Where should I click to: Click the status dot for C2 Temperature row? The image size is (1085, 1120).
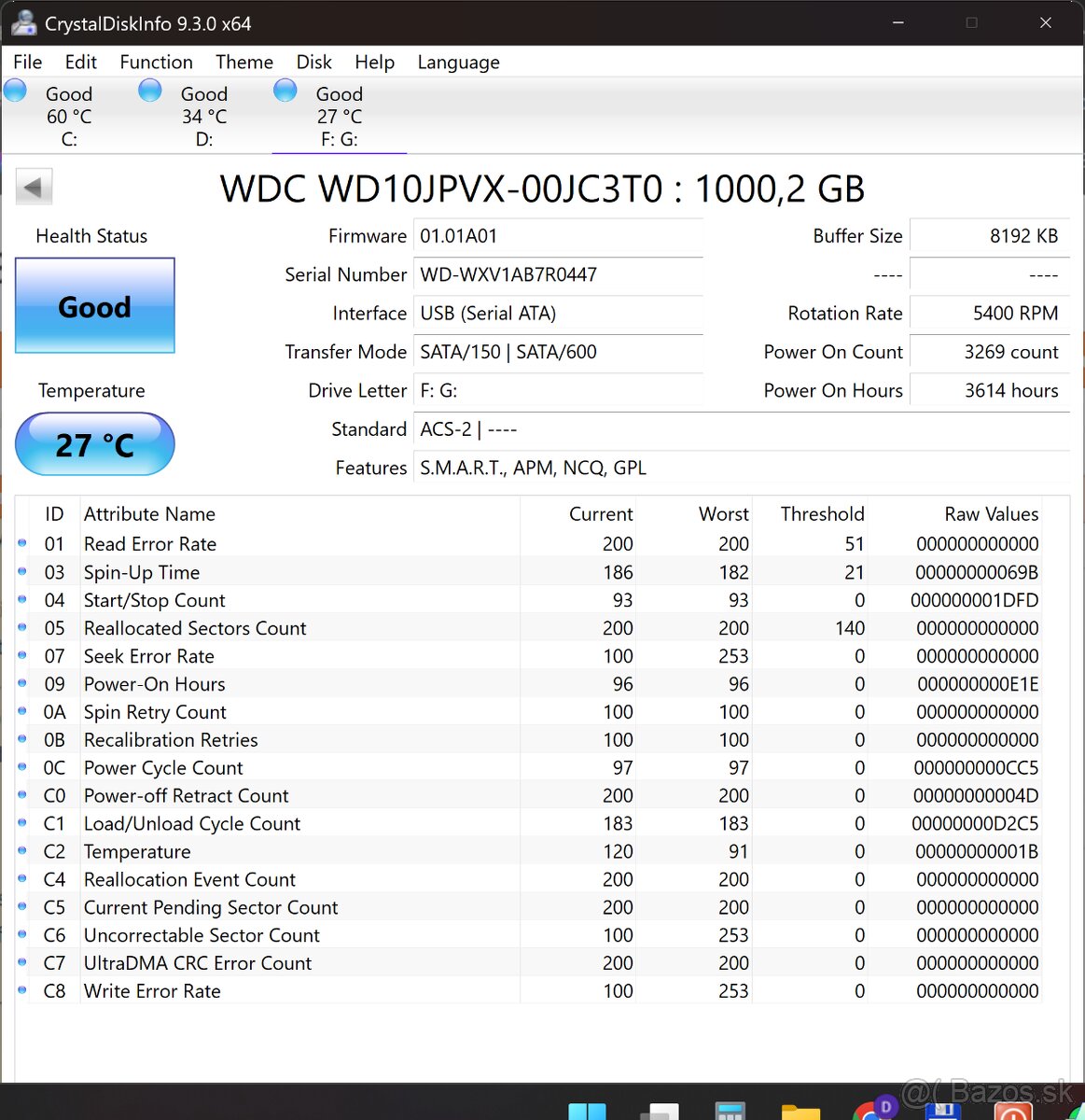pyautogui.click(x=22, y=850)
